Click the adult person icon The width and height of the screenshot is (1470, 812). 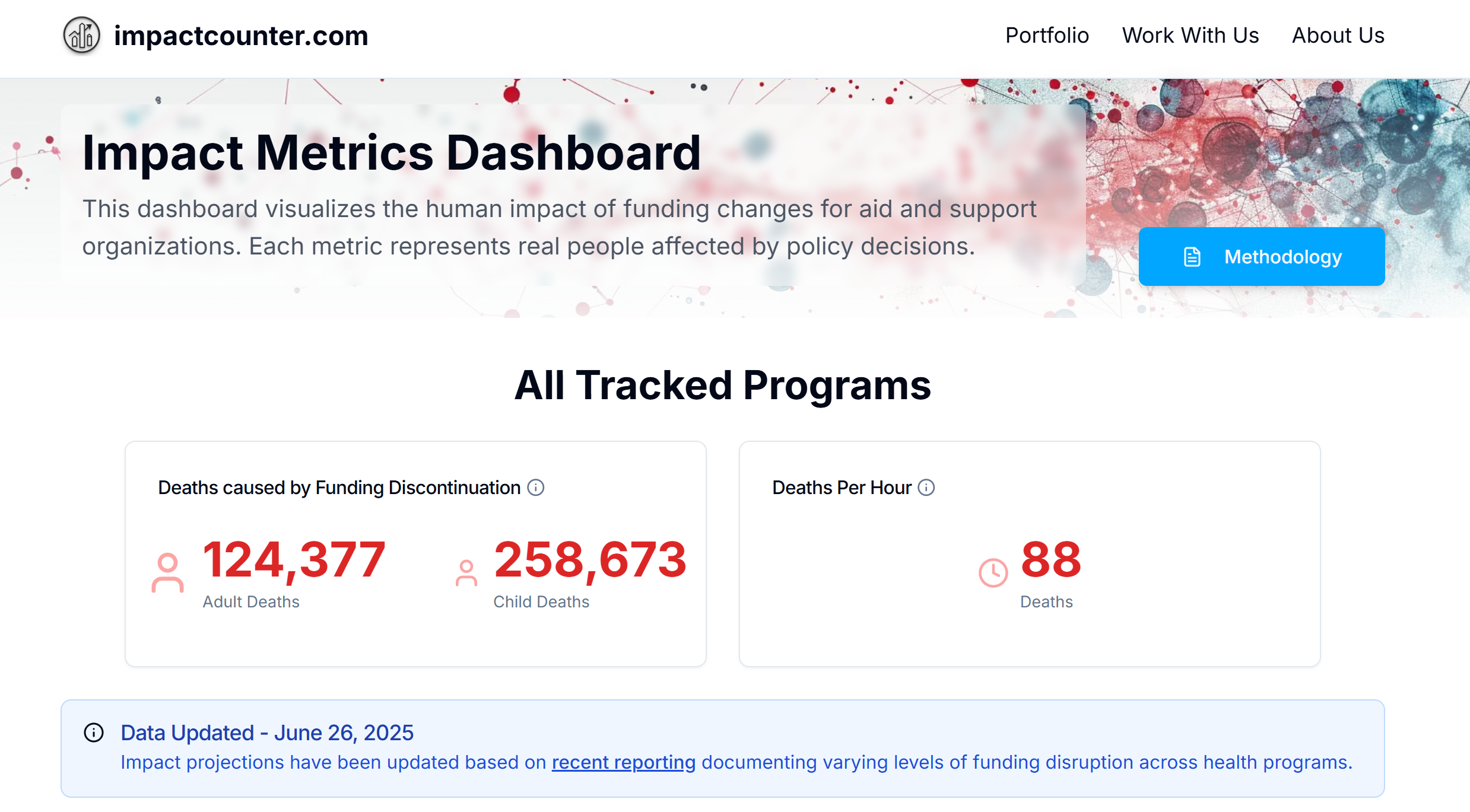tap(167, 573)
